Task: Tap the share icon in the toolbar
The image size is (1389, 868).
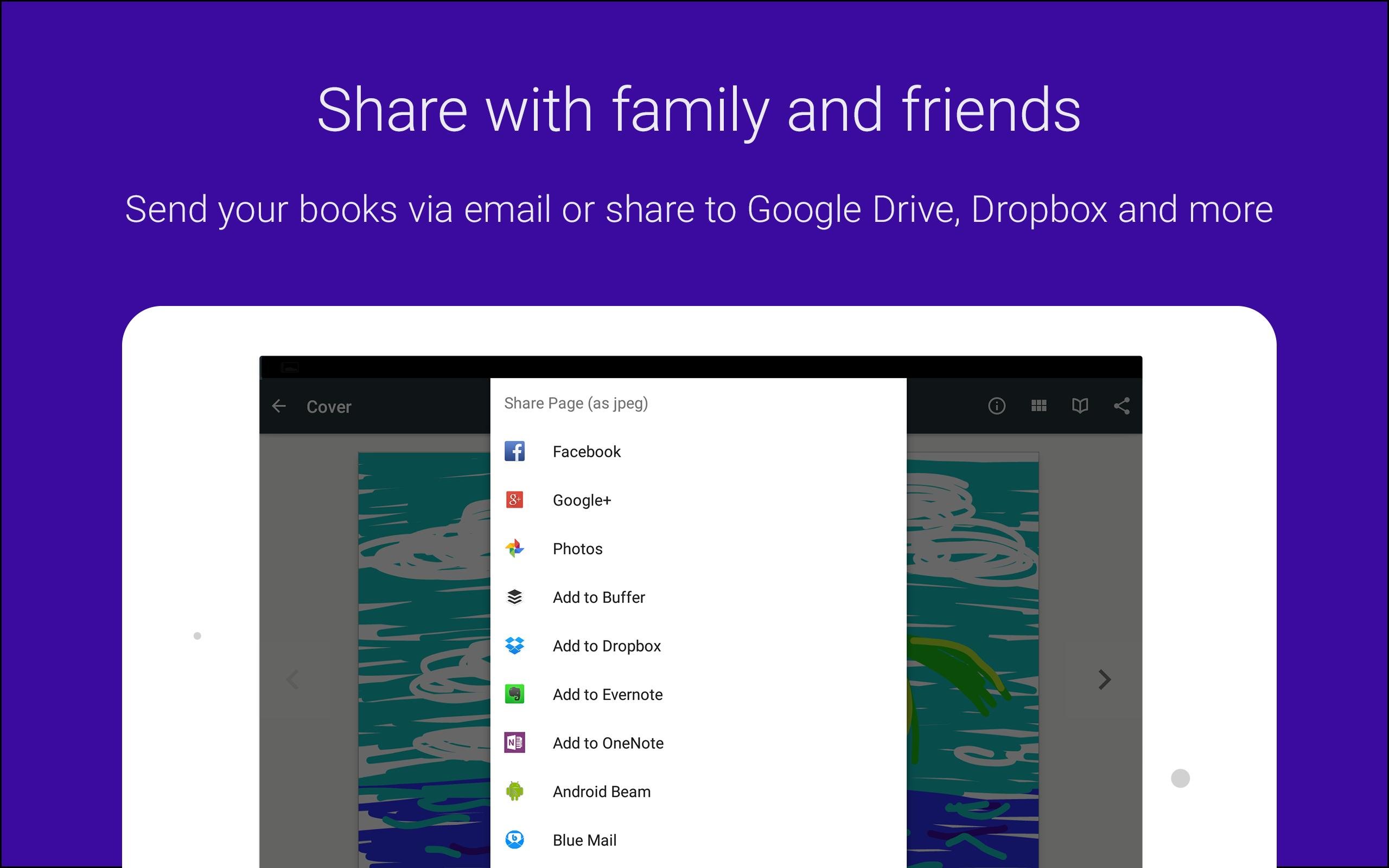Action: pyautogui.click(x=1122, y=406)
